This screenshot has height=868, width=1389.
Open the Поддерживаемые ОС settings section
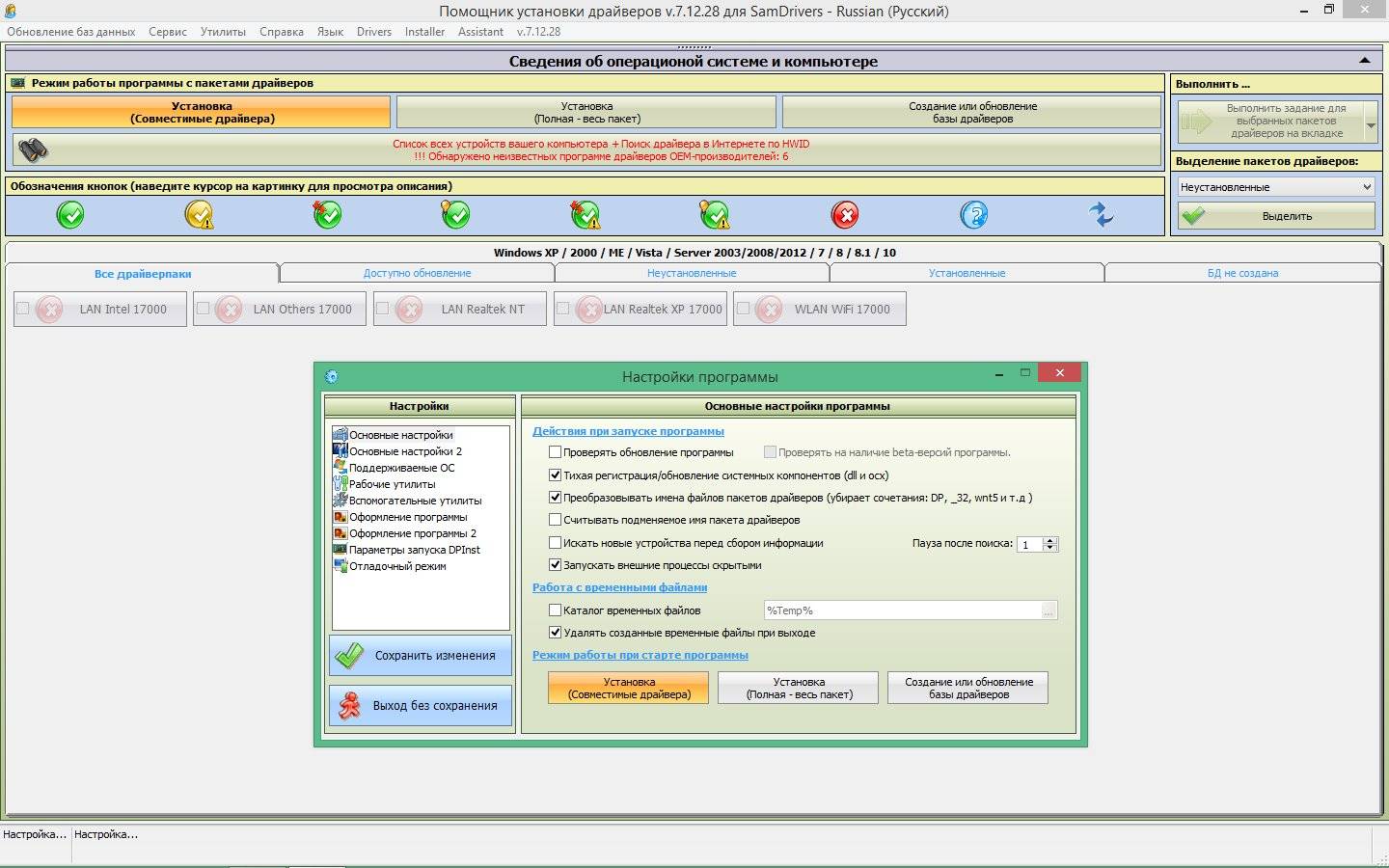[401, 468]
